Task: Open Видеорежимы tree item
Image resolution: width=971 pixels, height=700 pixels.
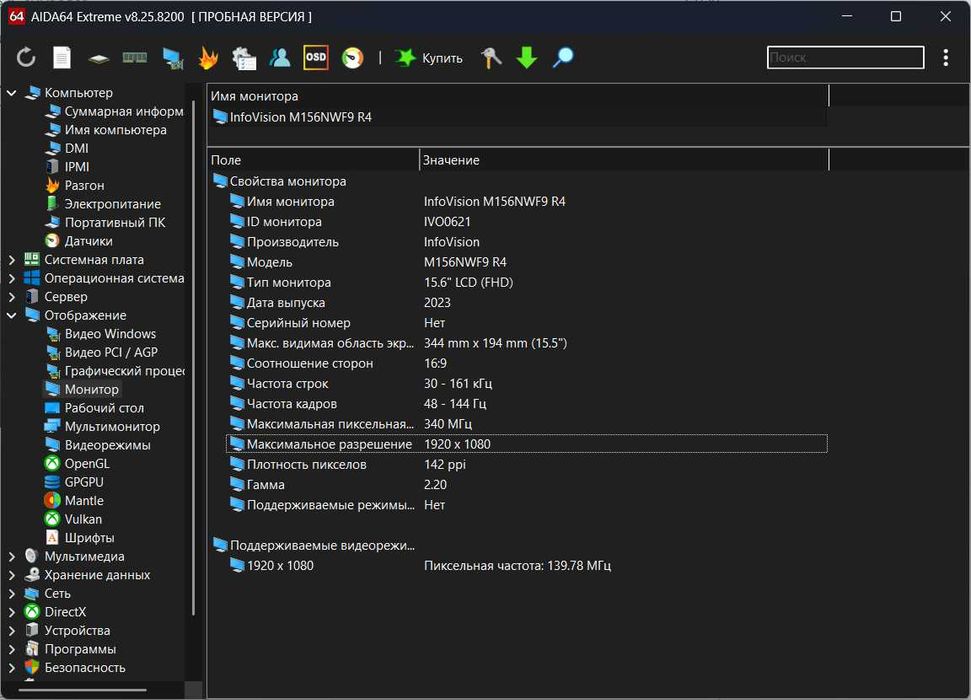Action: coord(98,445)
